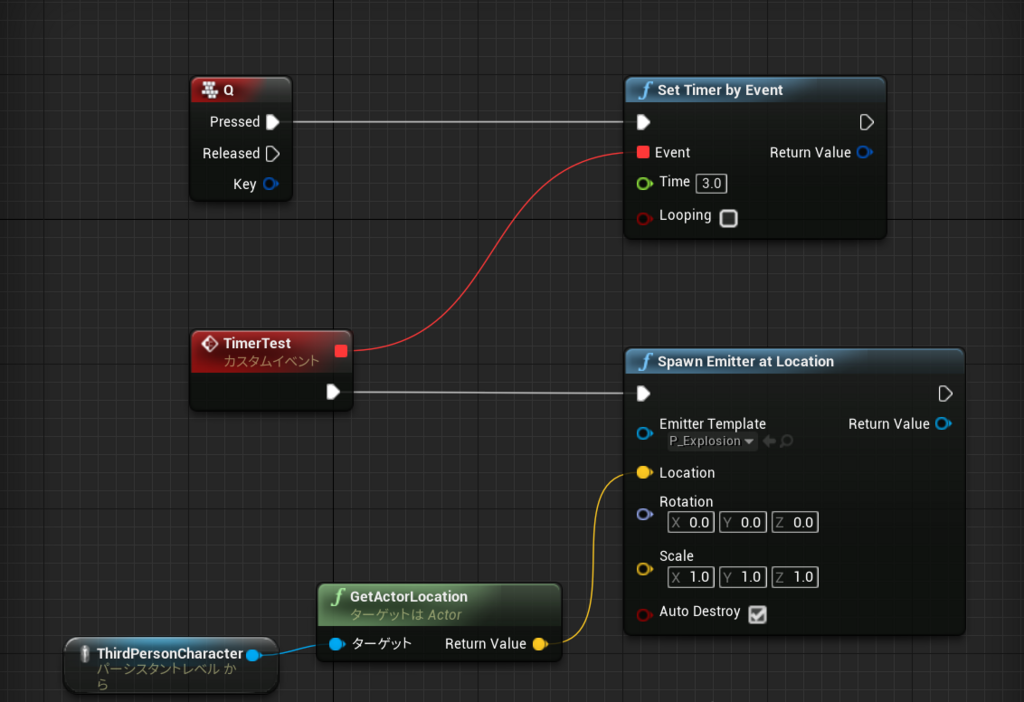1024x702 pixels.
Task: Click the Released execution pin on Q node
Action: tap(273, 153)
